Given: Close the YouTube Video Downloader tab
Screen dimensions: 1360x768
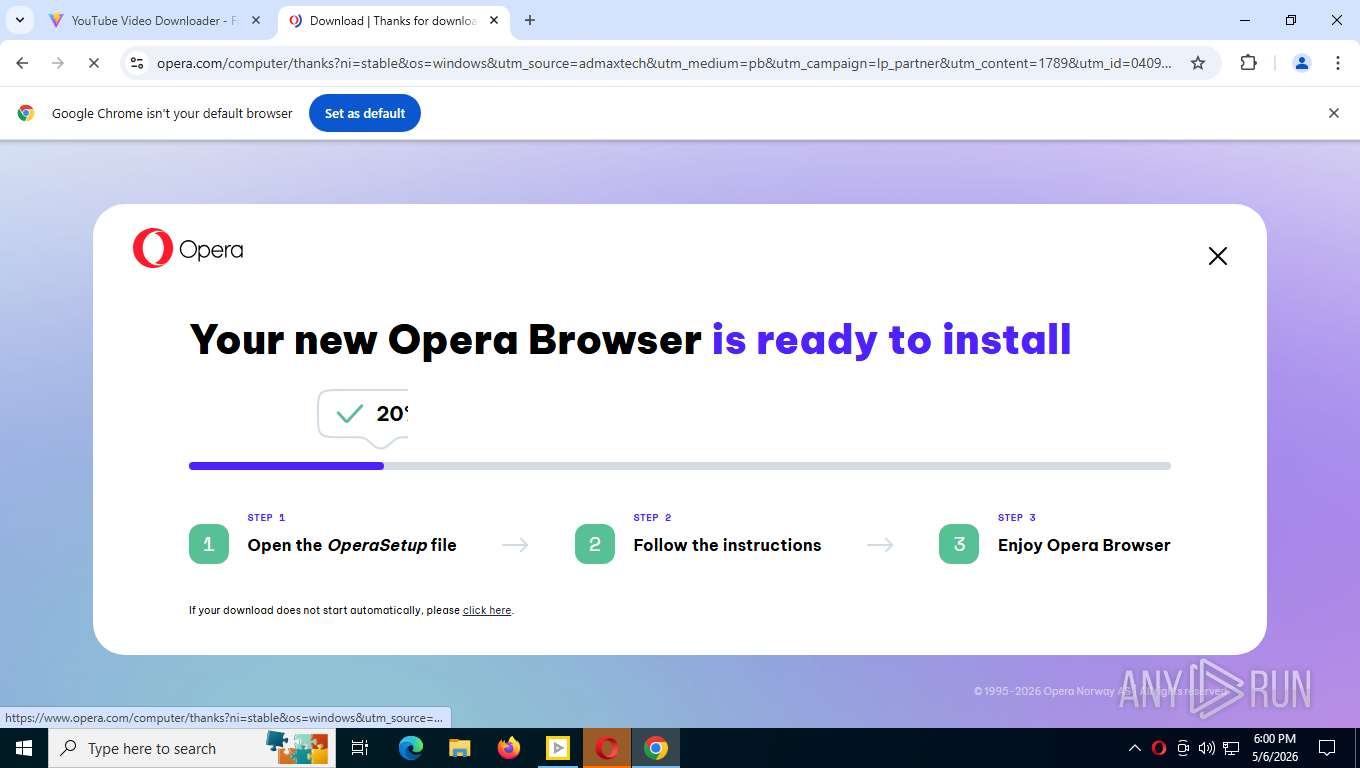Looking at the screenshot, I should [x=255, y=20].
